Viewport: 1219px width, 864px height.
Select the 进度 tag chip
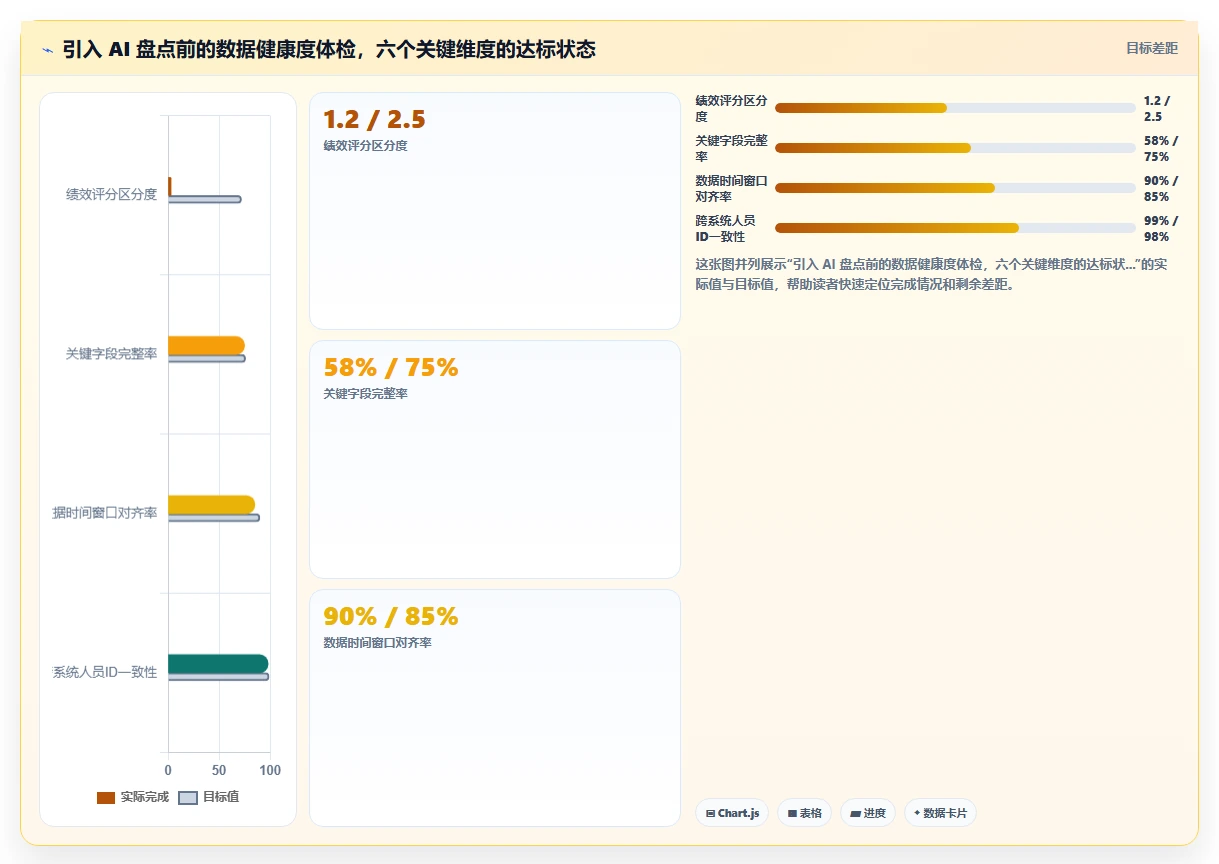tap(868, 813)
